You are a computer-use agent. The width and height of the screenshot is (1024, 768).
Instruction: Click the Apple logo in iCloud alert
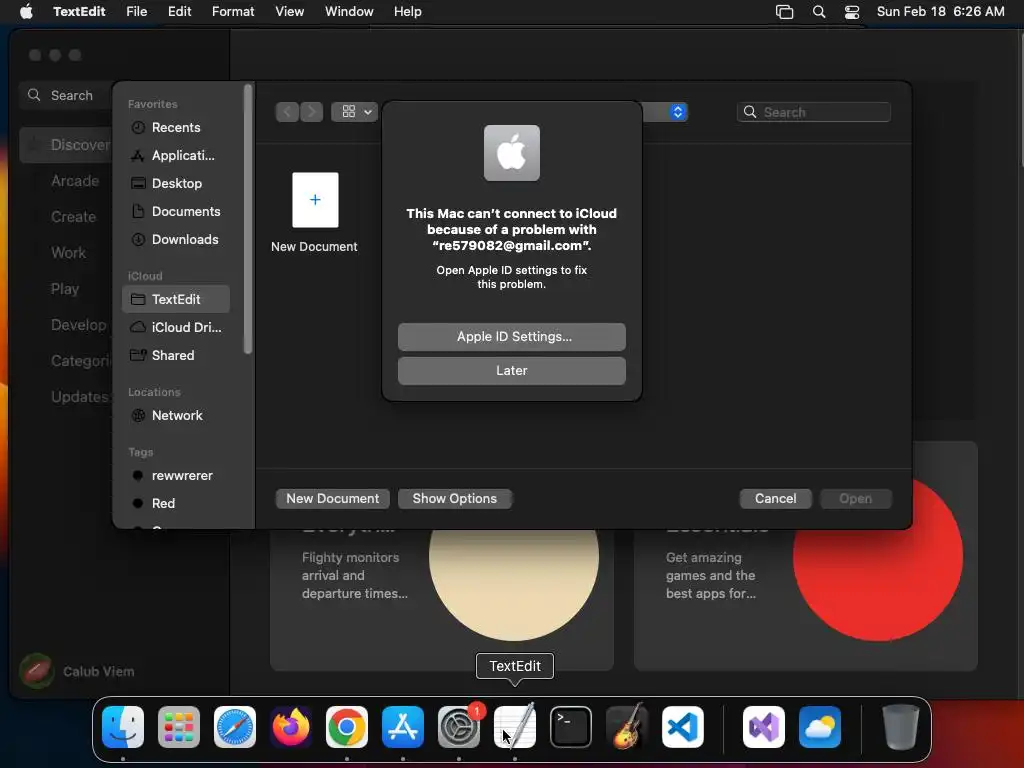click(x=512, y=153)
